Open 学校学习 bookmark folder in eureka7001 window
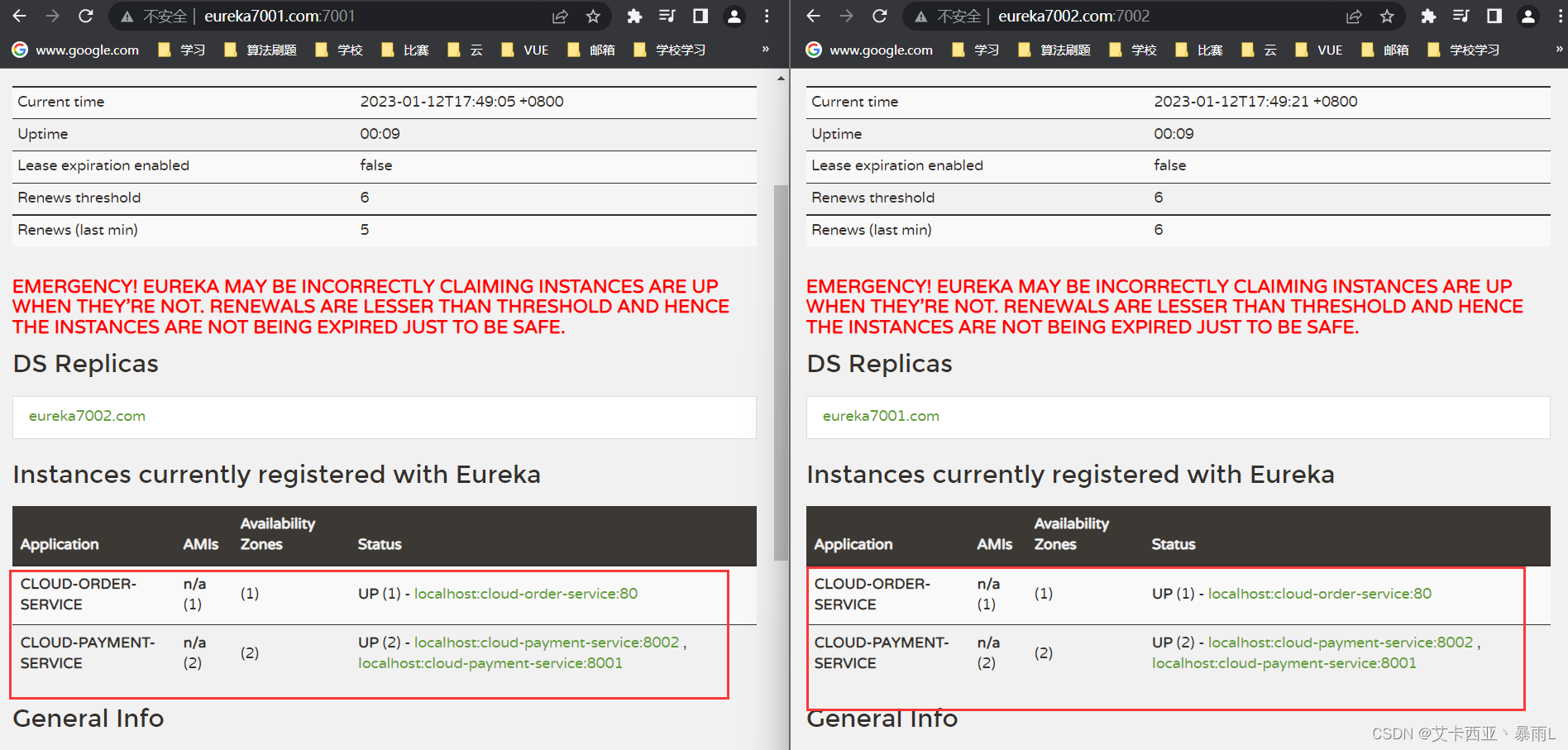The height and width of the screenshot is (750, 1568). point(670,50)
